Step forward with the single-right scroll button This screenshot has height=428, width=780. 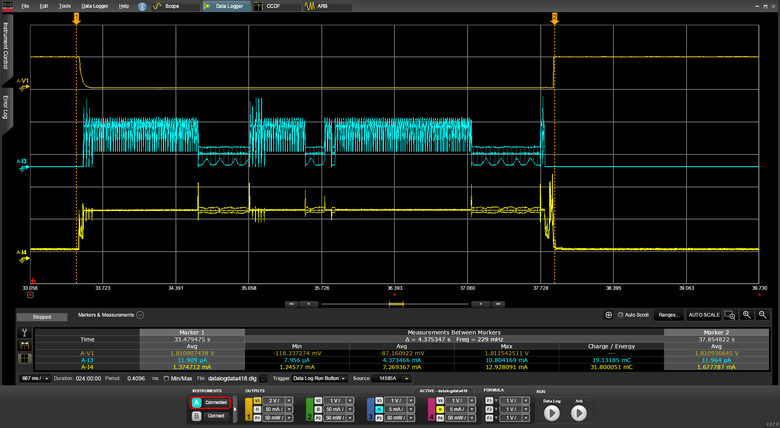pyautogui.click(x=481, y=304)
